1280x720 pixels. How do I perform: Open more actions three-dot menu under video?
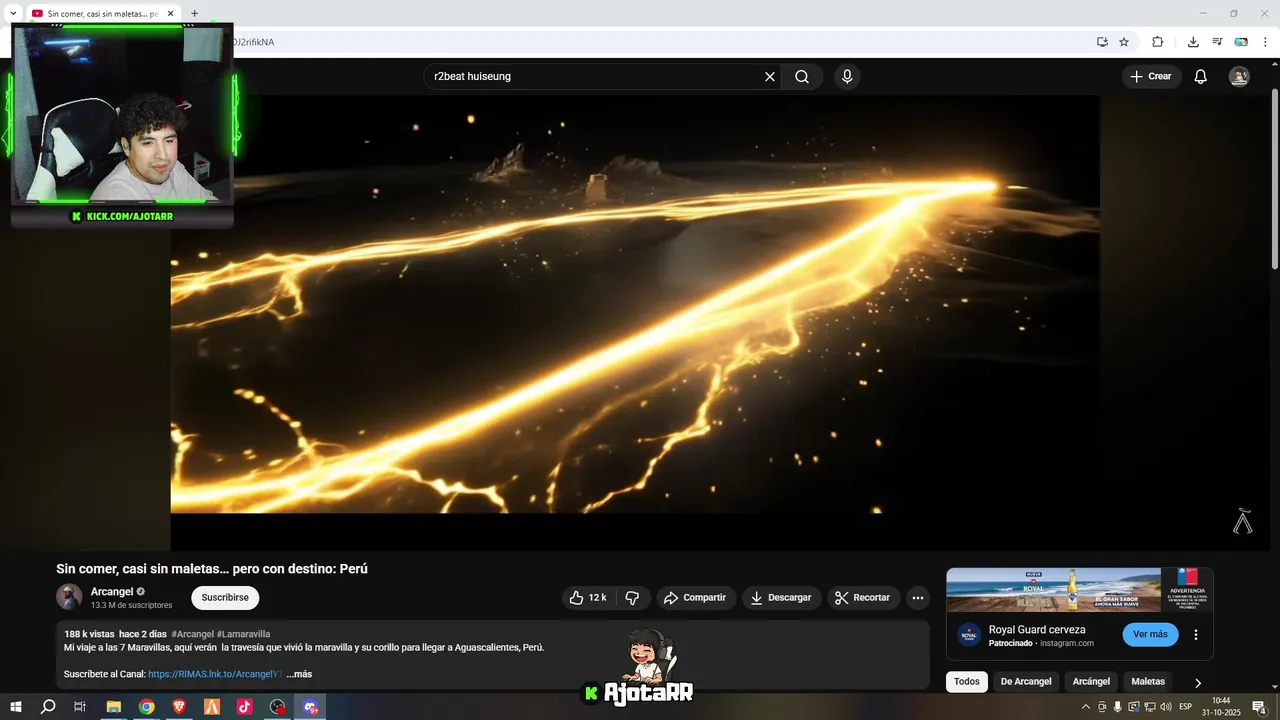point(918,598)
